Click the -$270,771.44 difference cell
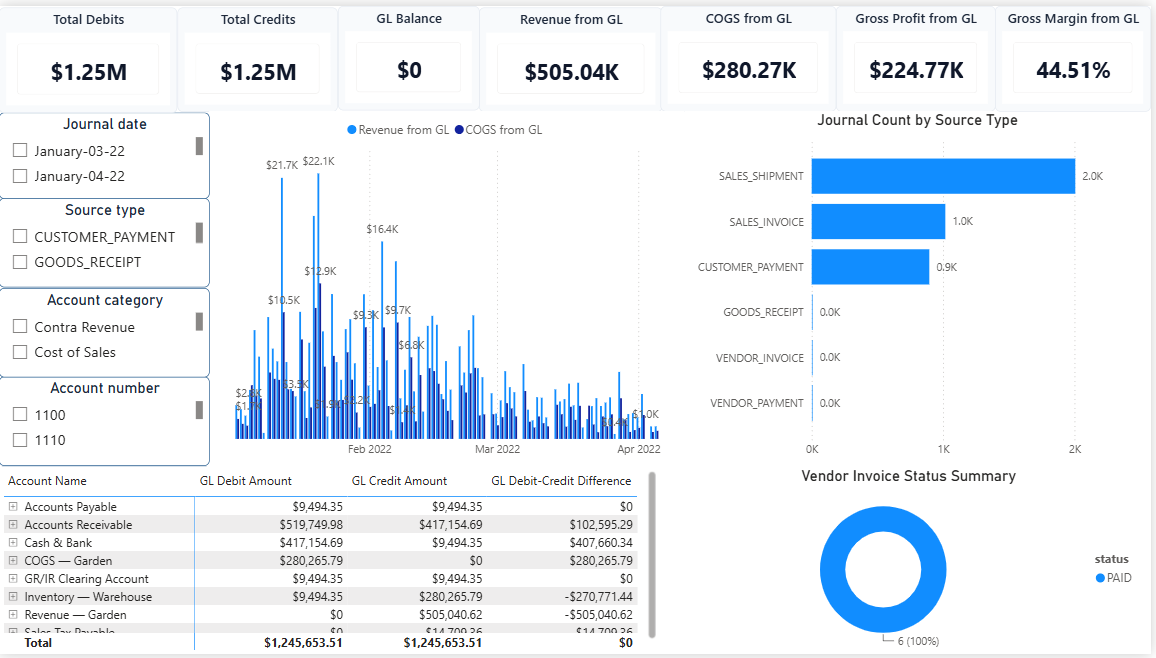 coord(598,597)
